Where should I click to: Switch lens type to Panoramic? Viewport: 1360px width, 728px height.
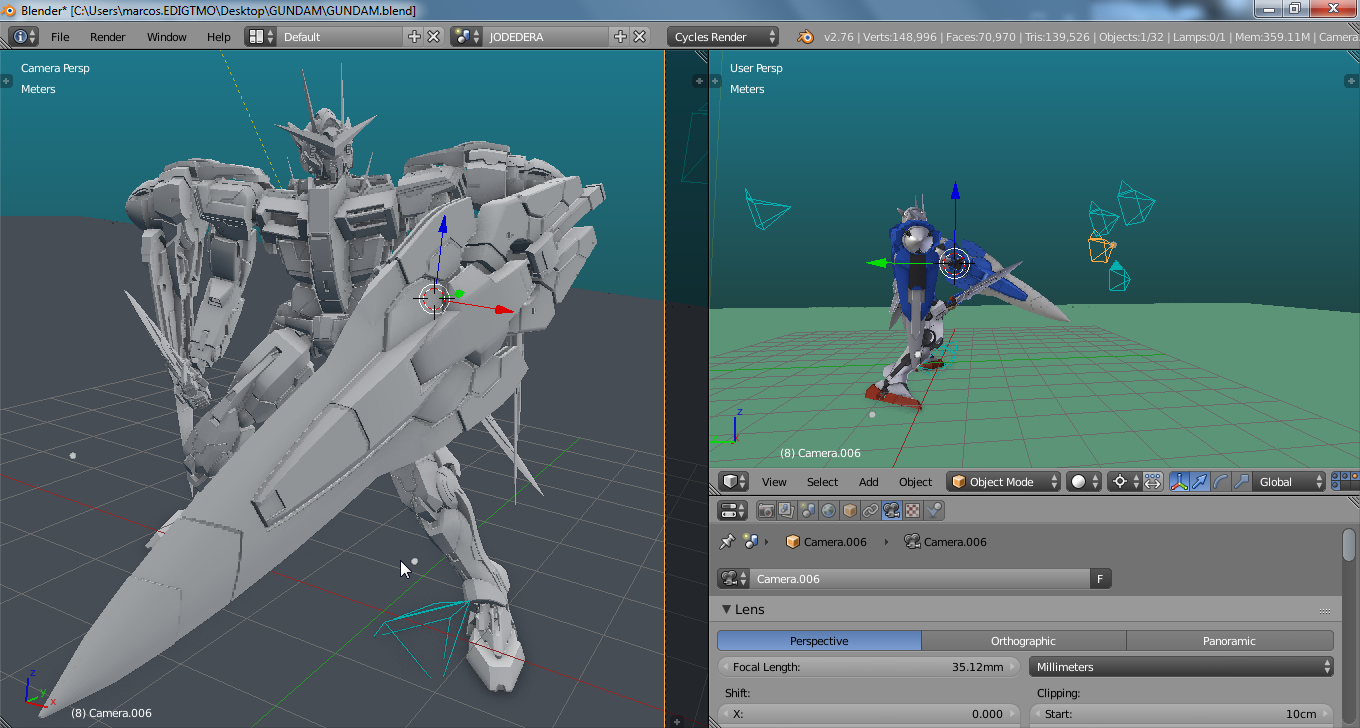[x=1229, y=641]
